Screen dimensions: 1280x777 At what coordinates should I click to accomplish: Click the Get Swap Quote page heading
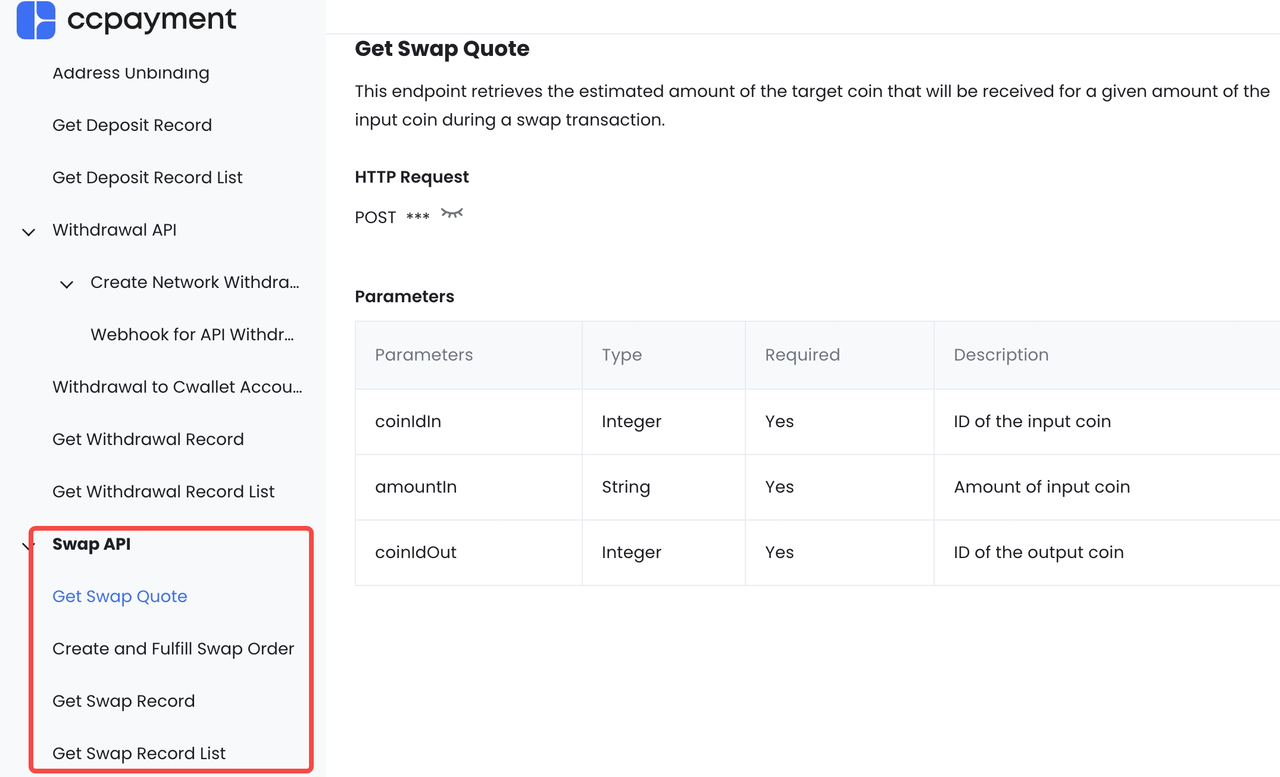tap(442, 49)
